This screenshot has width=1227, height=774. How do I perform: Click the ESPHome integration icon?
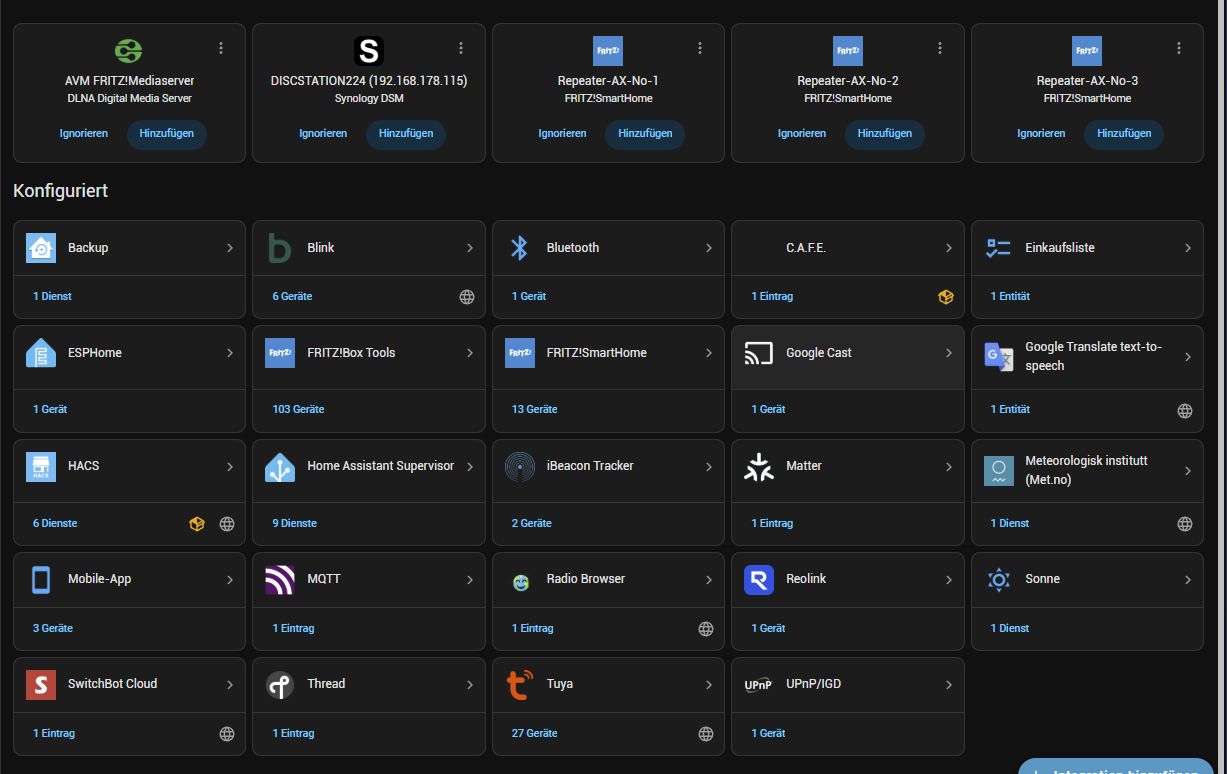point(41,353)
